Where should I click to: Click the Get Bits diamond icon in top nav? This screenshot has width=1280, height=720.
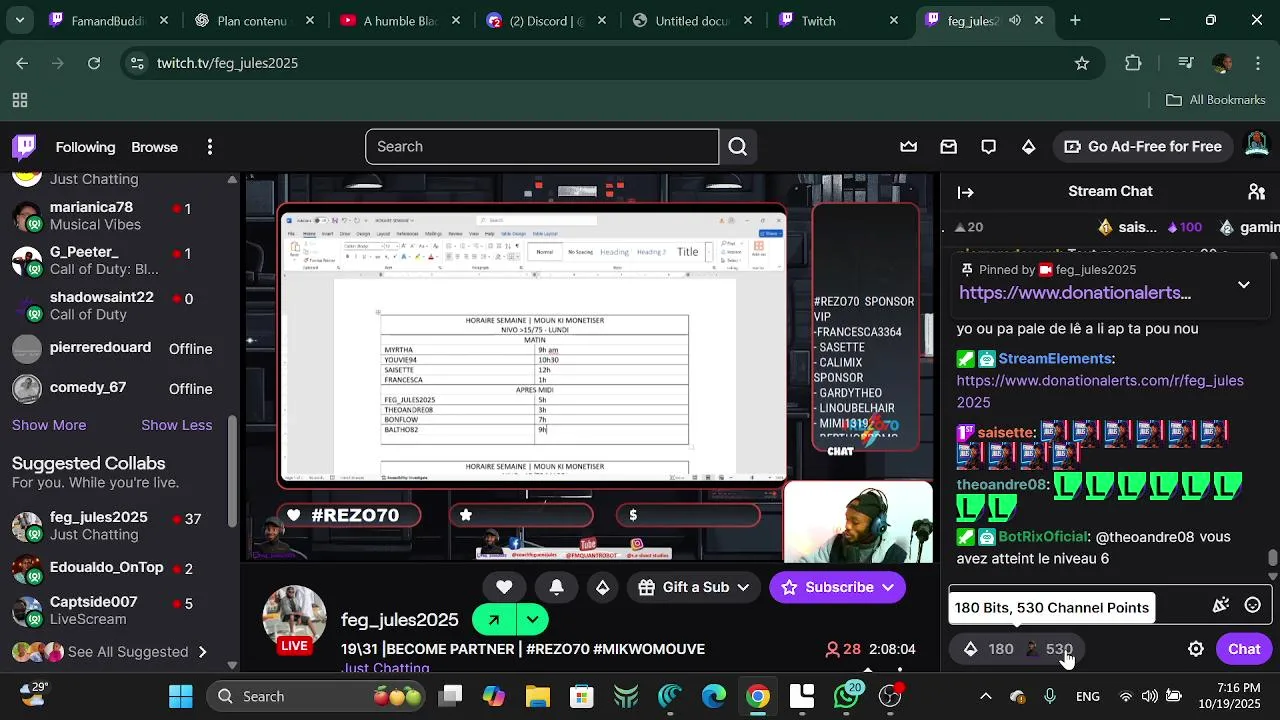(1029, 147)
